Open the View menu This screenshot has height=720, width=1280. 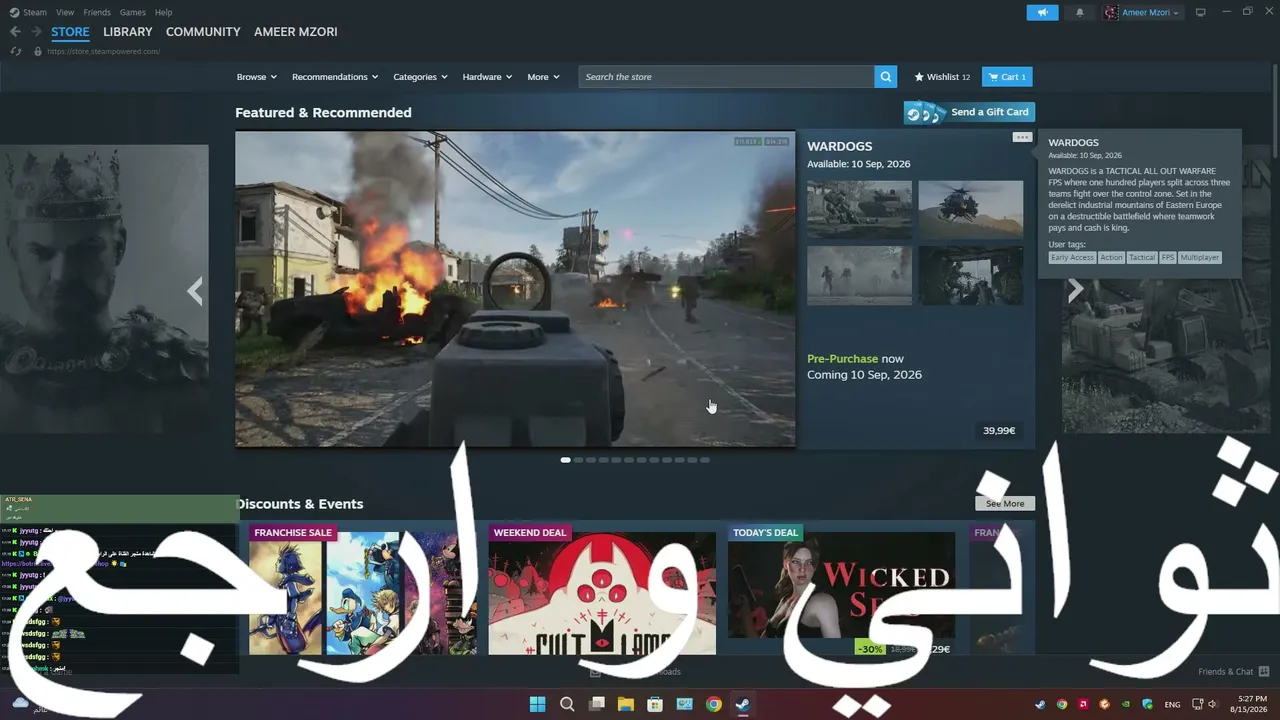click(65, 12)
